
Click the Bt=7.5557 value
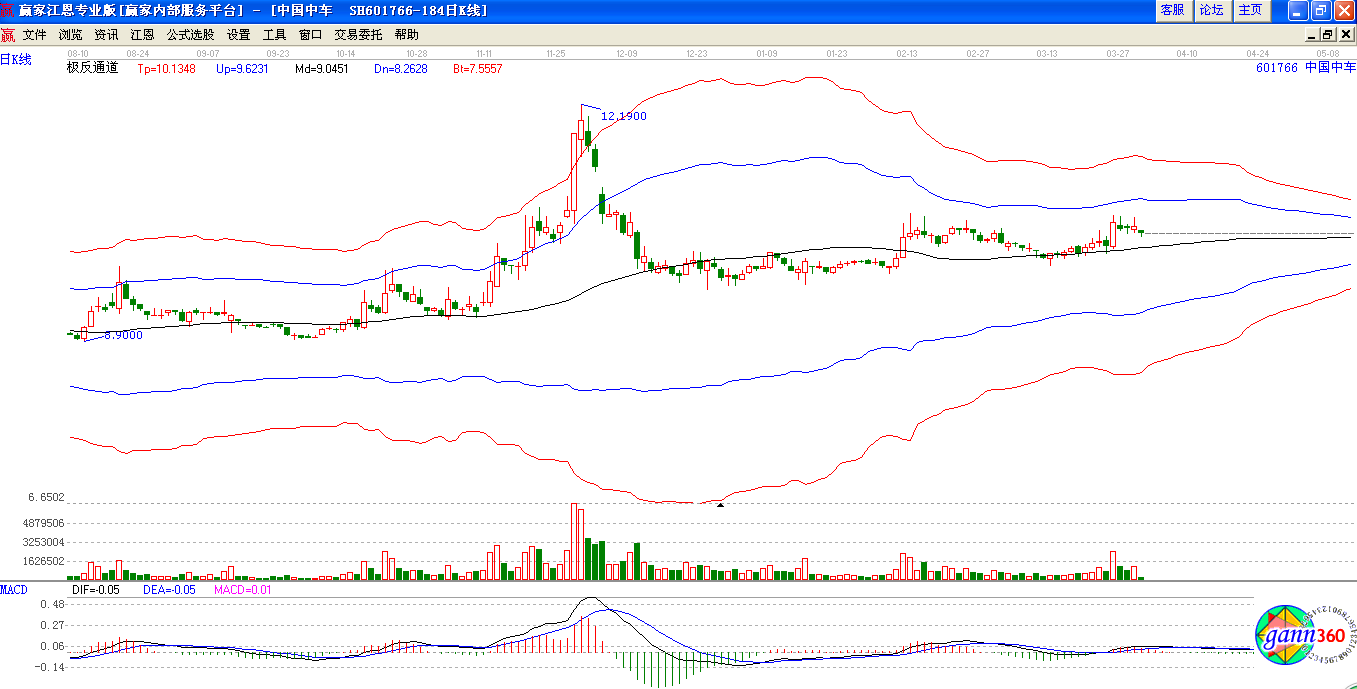point(477,69)
